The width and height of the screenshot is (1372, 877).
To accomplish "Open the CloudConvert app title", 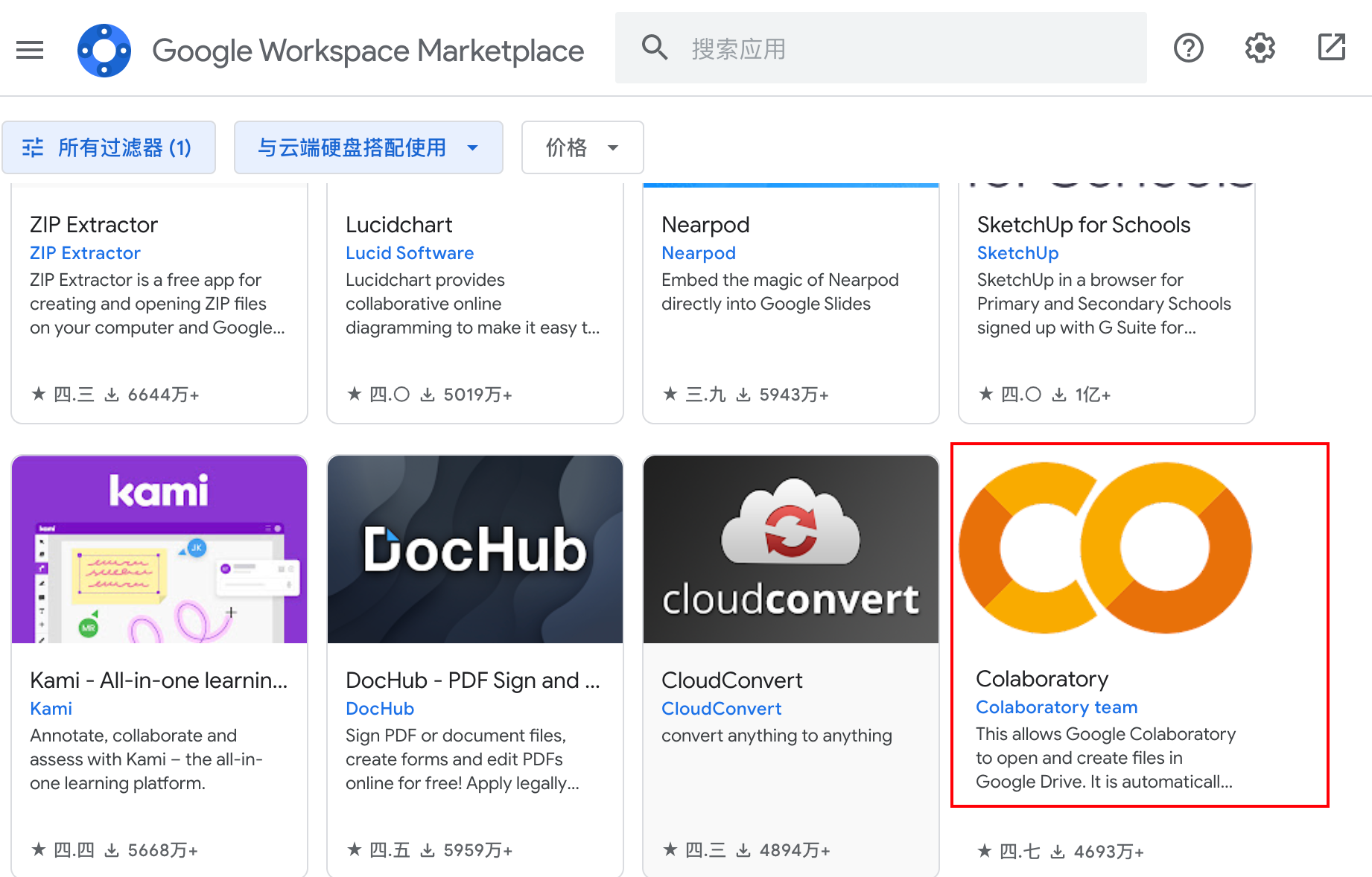I will (x=732, y=680).
